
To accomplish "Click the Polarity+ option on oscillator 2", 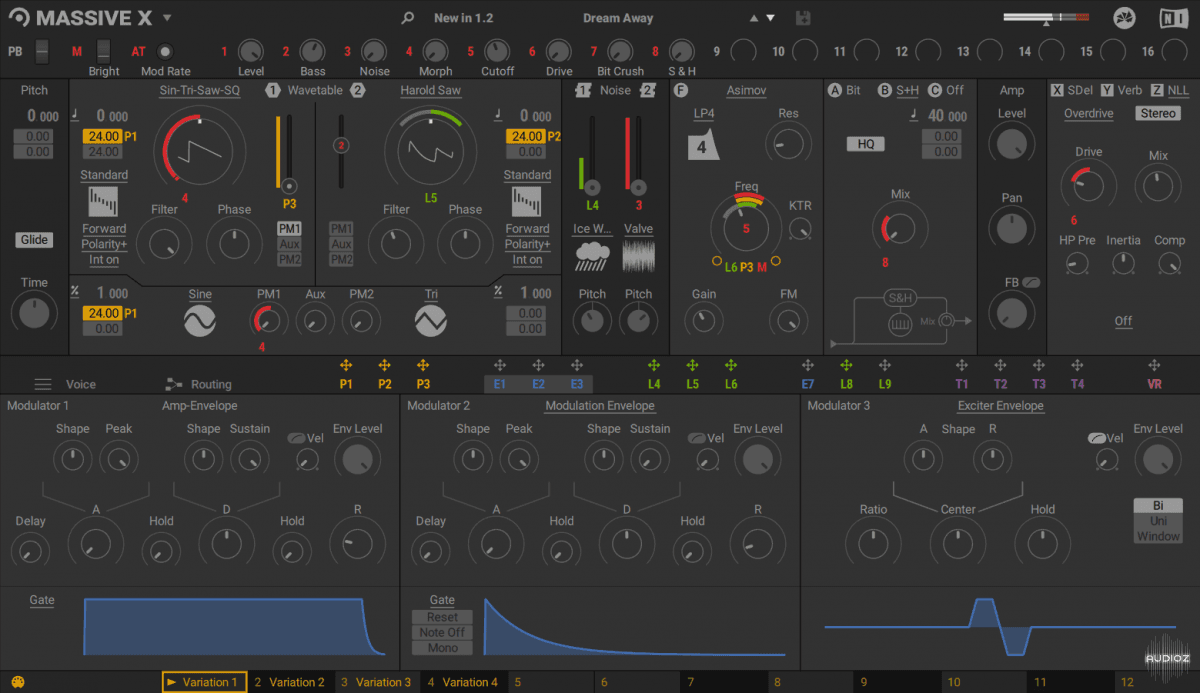I will click(x=527, y=244).
